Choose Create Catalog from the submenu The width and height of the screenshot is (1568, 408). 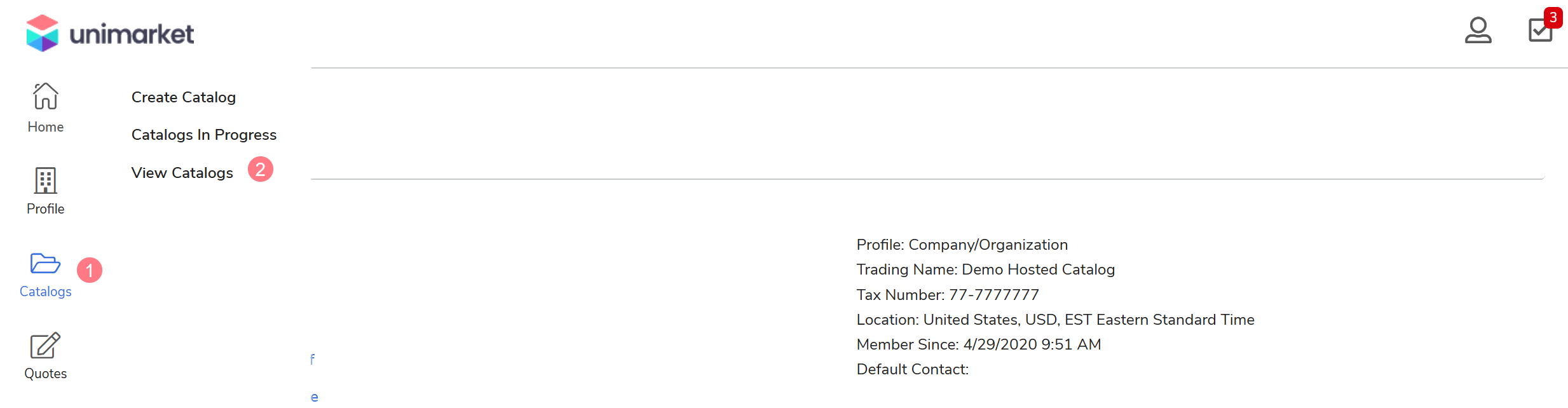point(183,97)
